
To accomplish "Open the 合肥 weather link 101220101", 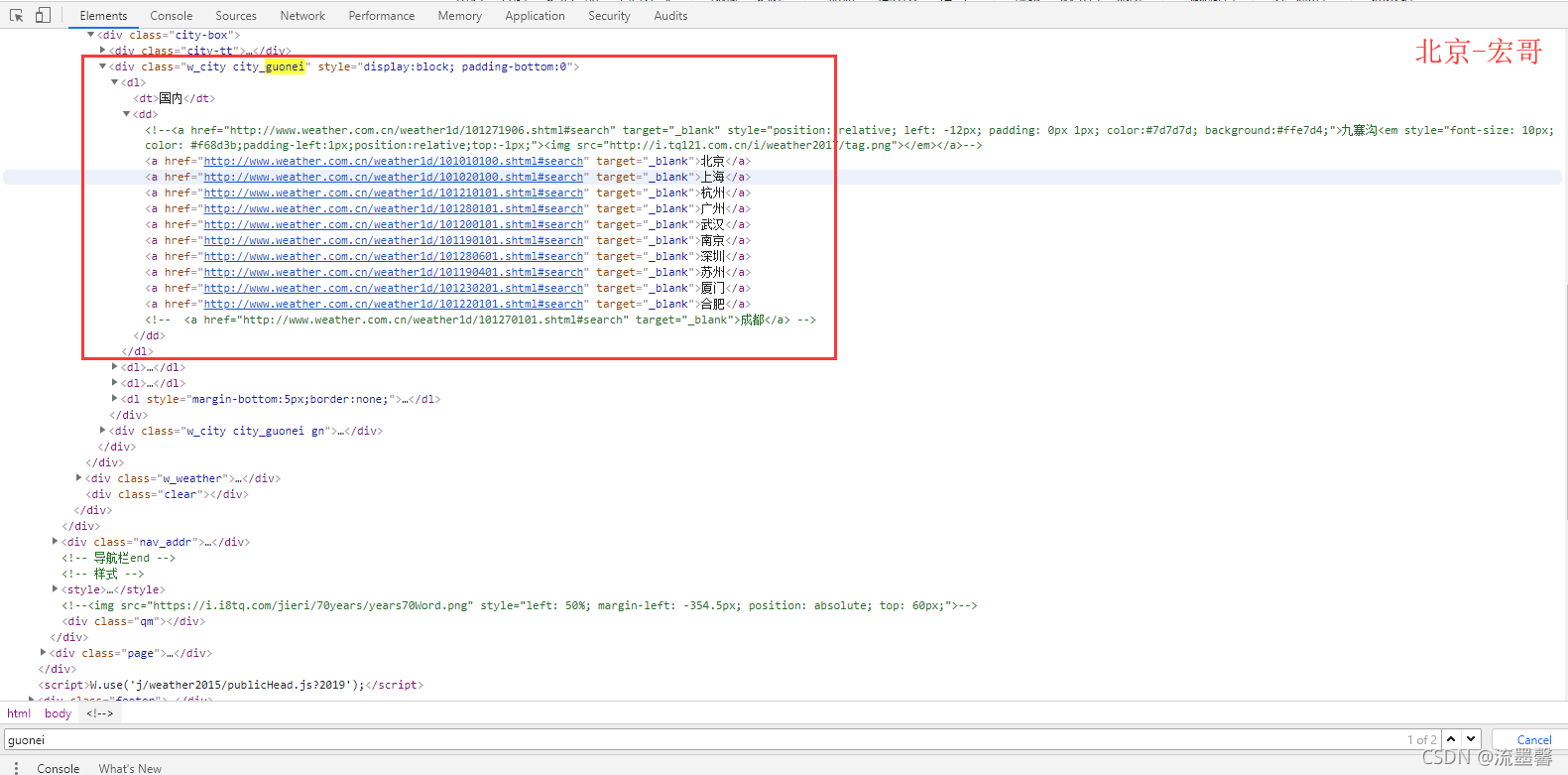I will 394,304.
